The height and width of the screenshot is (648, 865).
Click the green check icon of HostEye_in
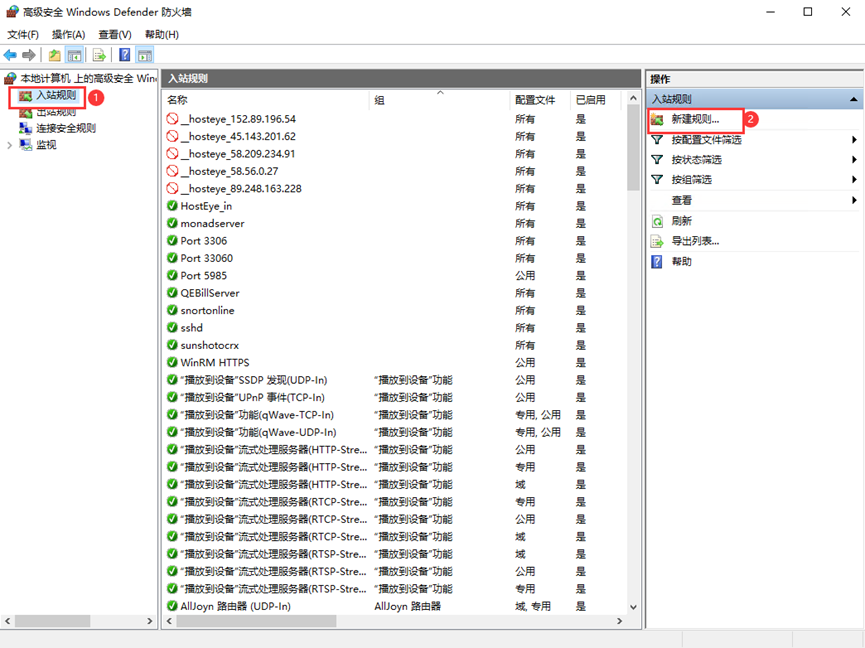click(x=172, y=206)
